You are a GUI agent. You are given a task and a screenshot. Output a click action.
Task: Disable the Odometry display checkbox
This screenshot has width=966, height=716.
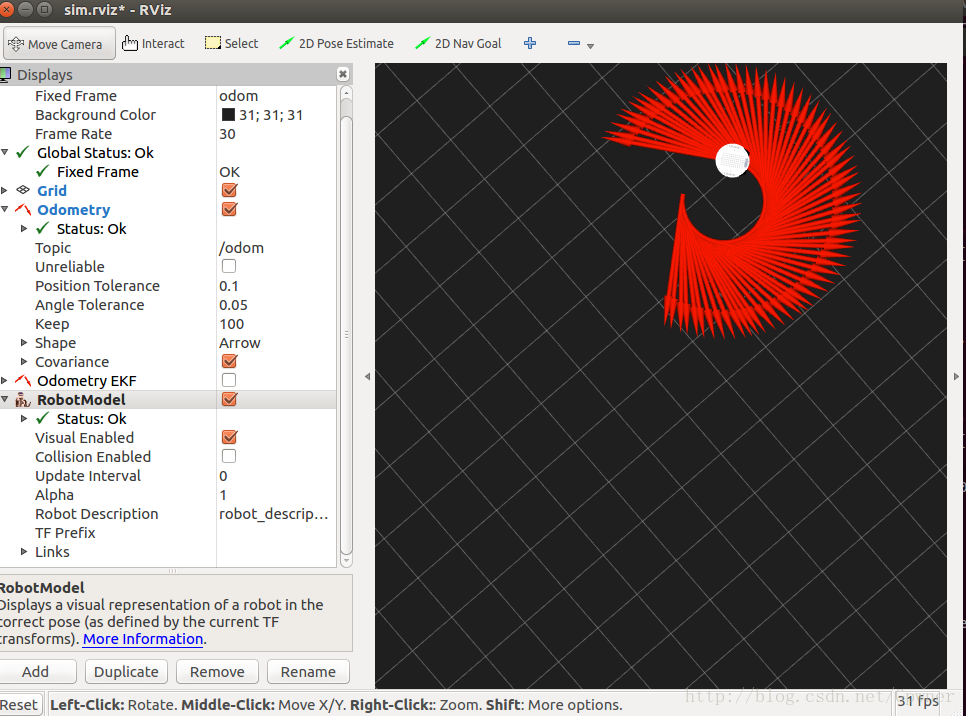point(229,209)
